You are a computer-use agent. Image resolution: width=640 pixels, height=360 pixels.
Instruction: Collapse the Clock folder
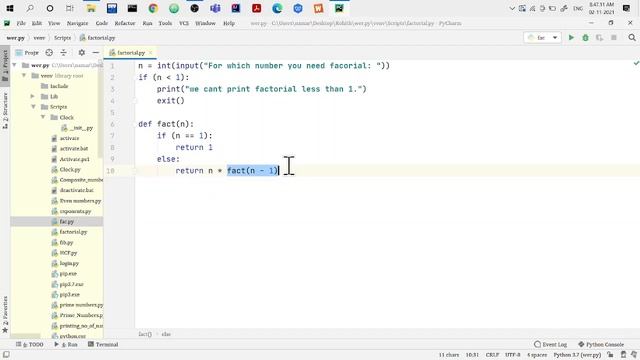43,117
